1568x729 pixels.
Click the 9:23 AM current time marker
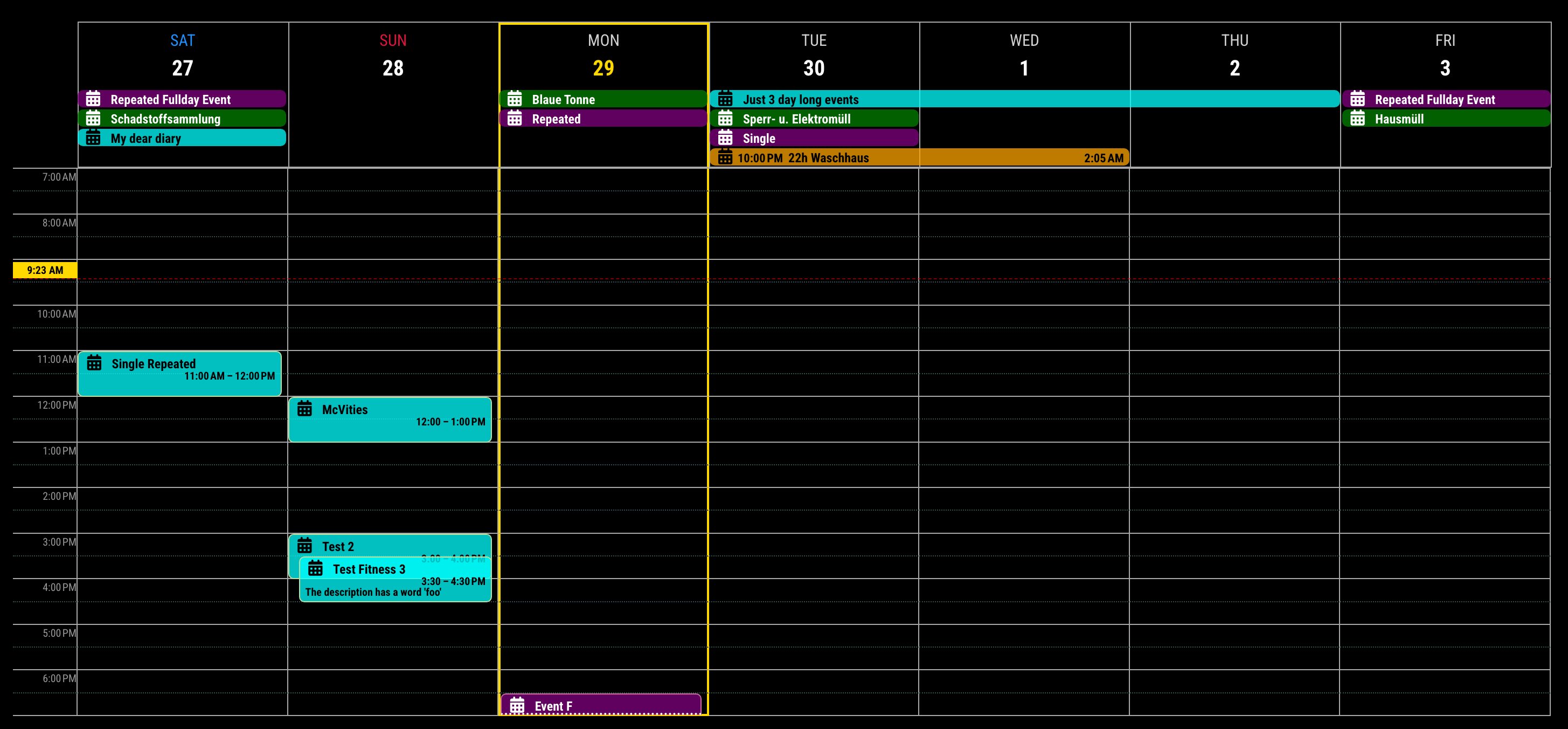pos(44,270)
